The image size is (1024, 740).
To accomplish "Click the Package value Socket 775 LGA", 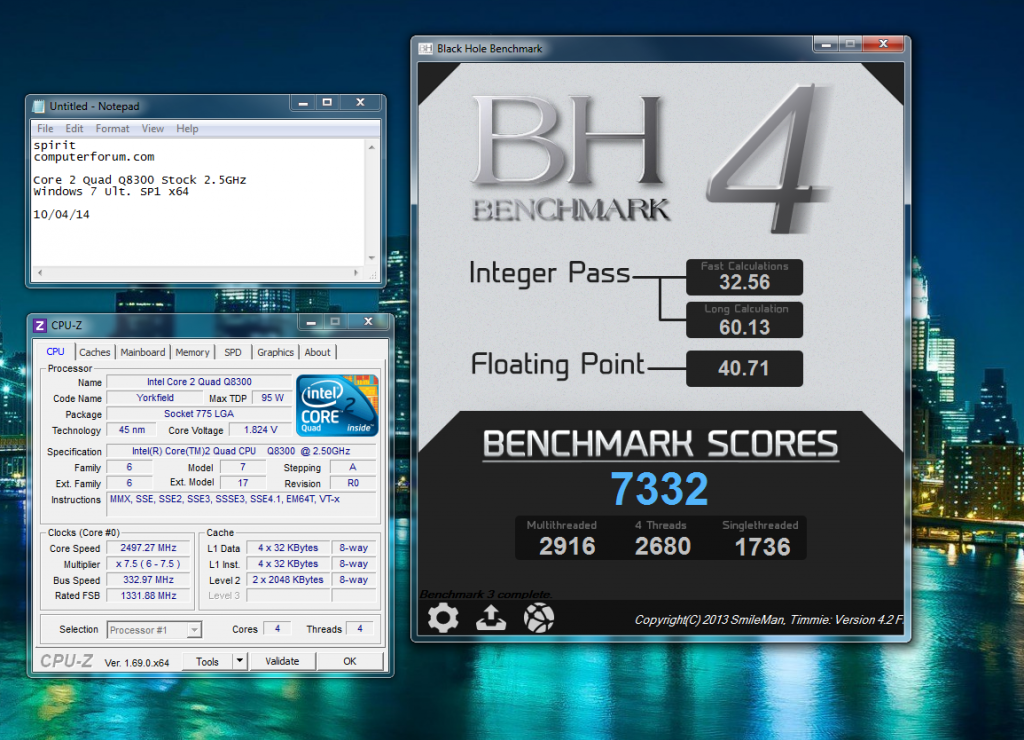I will [199, 413].
